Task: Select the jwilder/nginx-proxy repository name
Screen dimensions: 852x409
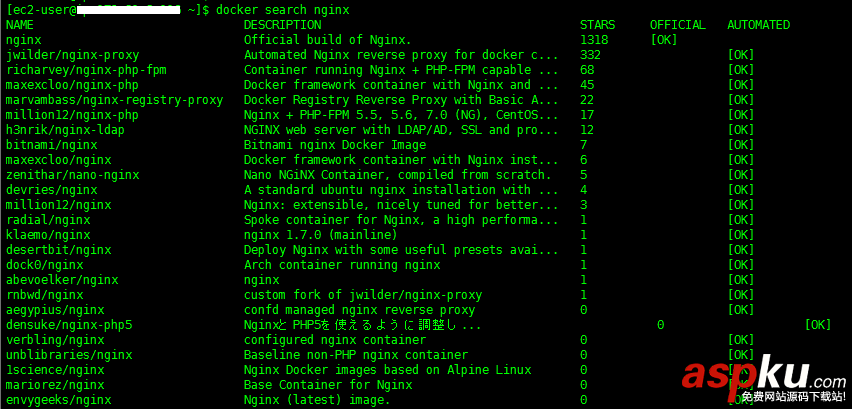Action: [x=72, y=55]
